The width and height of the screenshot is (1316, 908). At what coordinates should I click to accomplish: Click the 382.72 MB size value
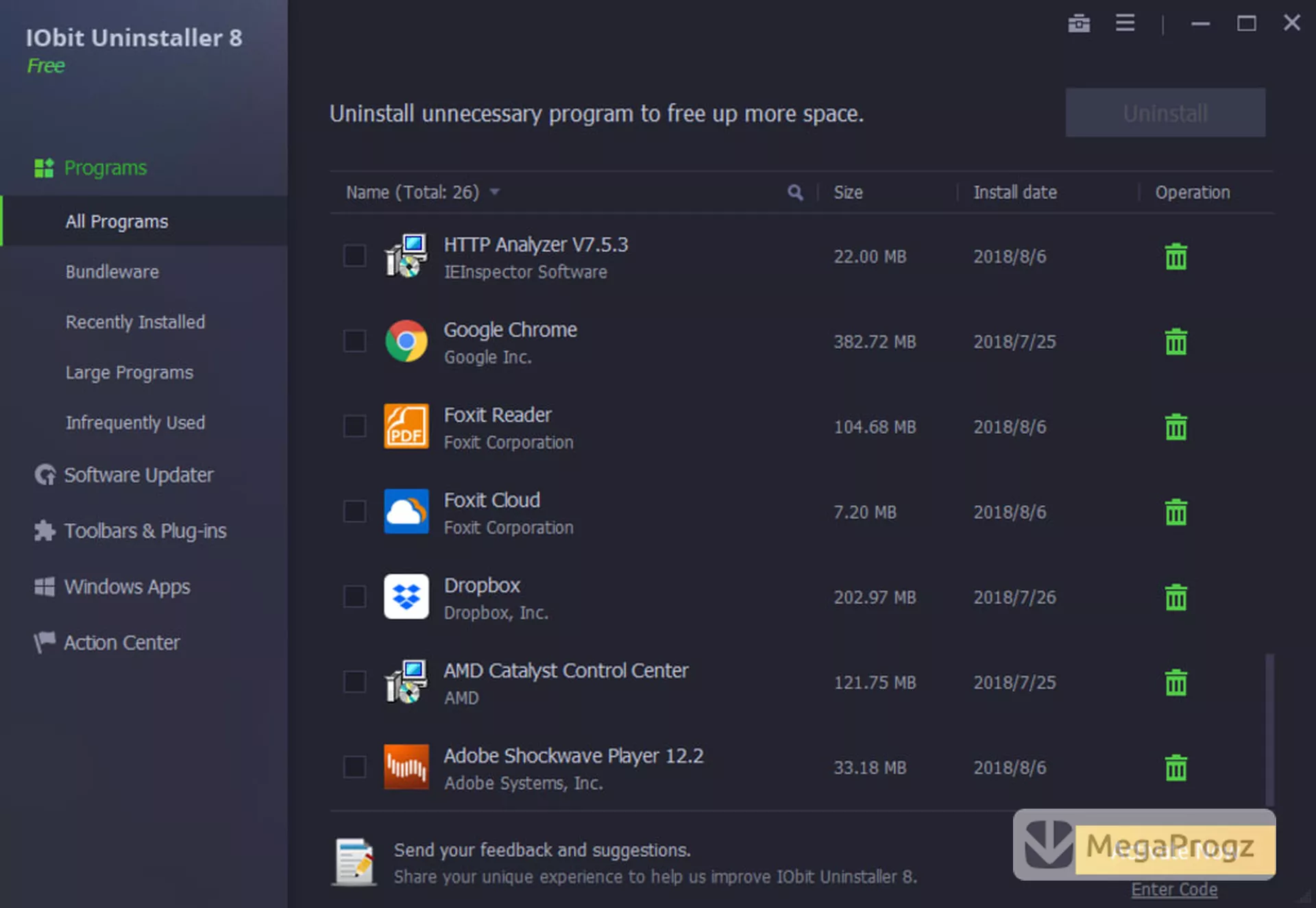pyautogui.click(x=875, y=342)
